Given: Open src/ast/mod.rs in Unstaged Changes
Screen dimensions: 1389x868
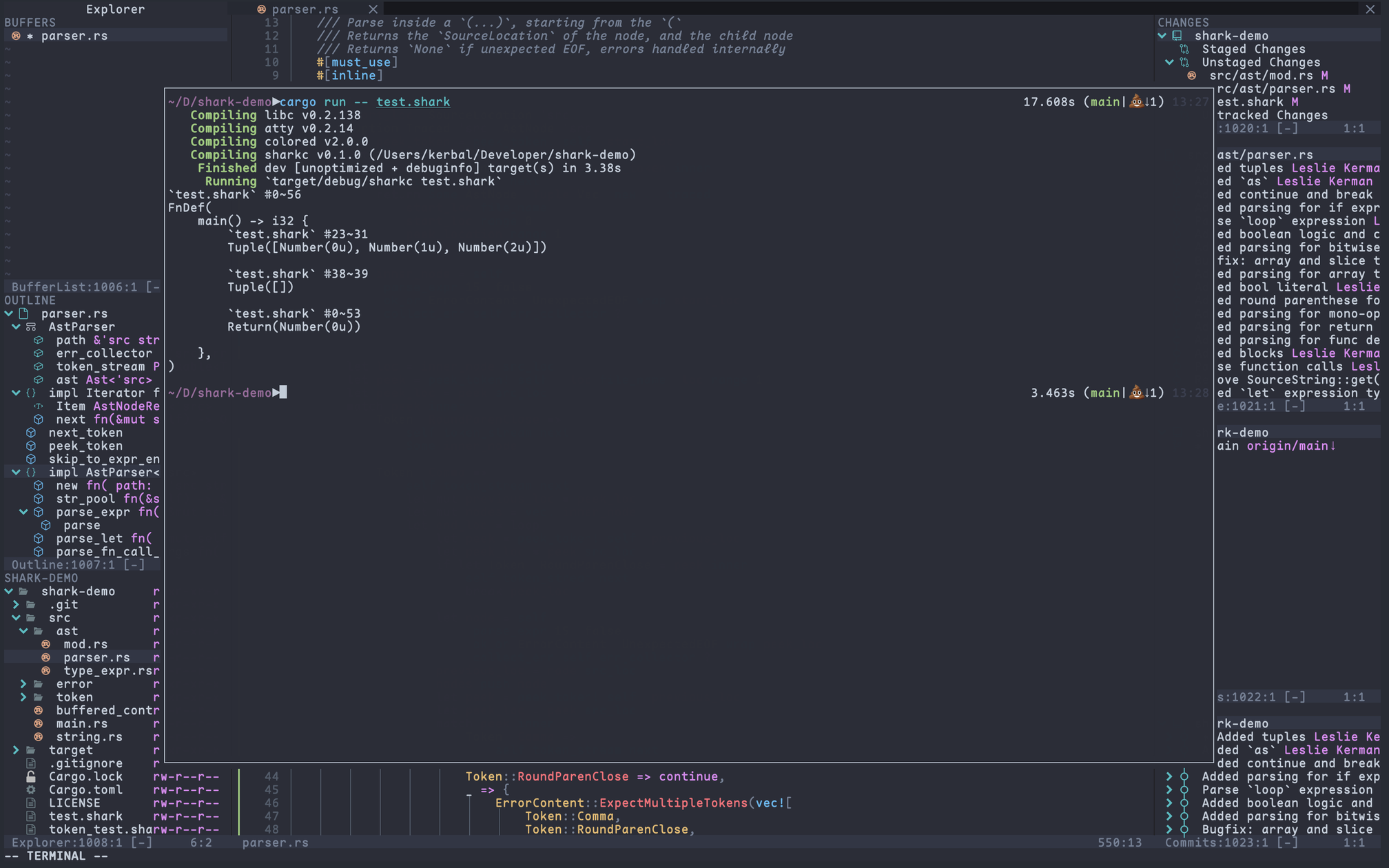Looking at the screenshot, I should click(1261, 76).
